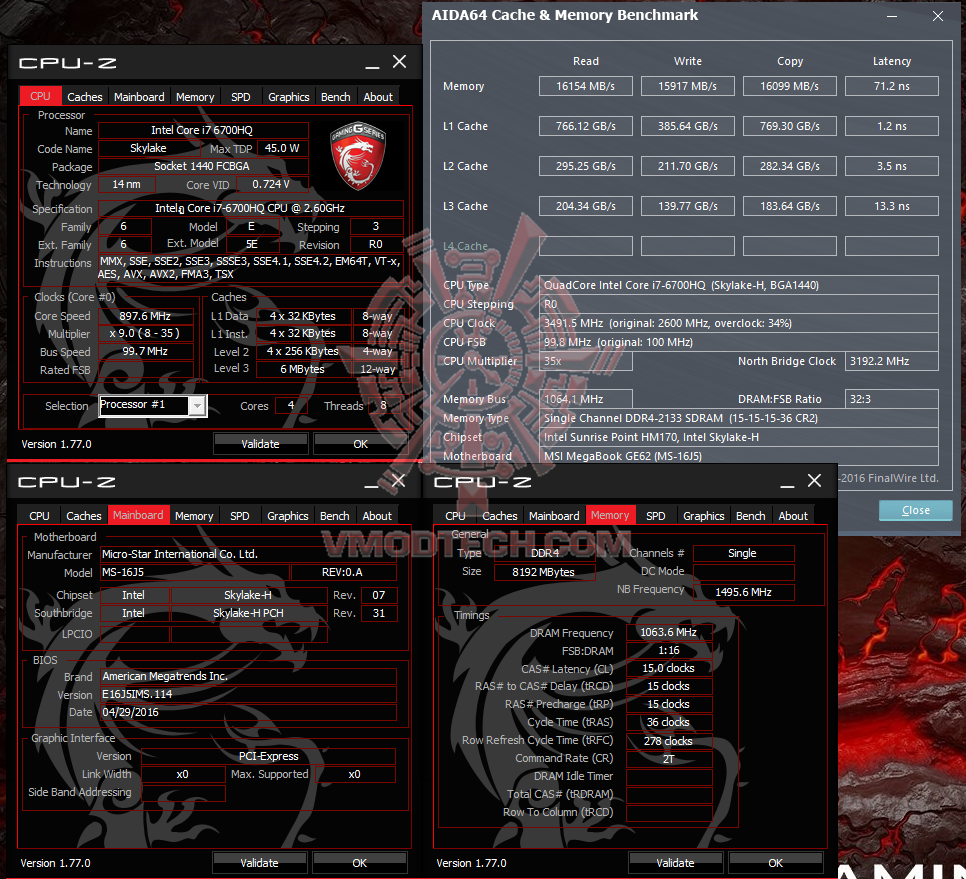The height and width of the screenshot is (879, 966).
Task: Click OK in the CPU-Z Memory window
Action: coord(776,863)
